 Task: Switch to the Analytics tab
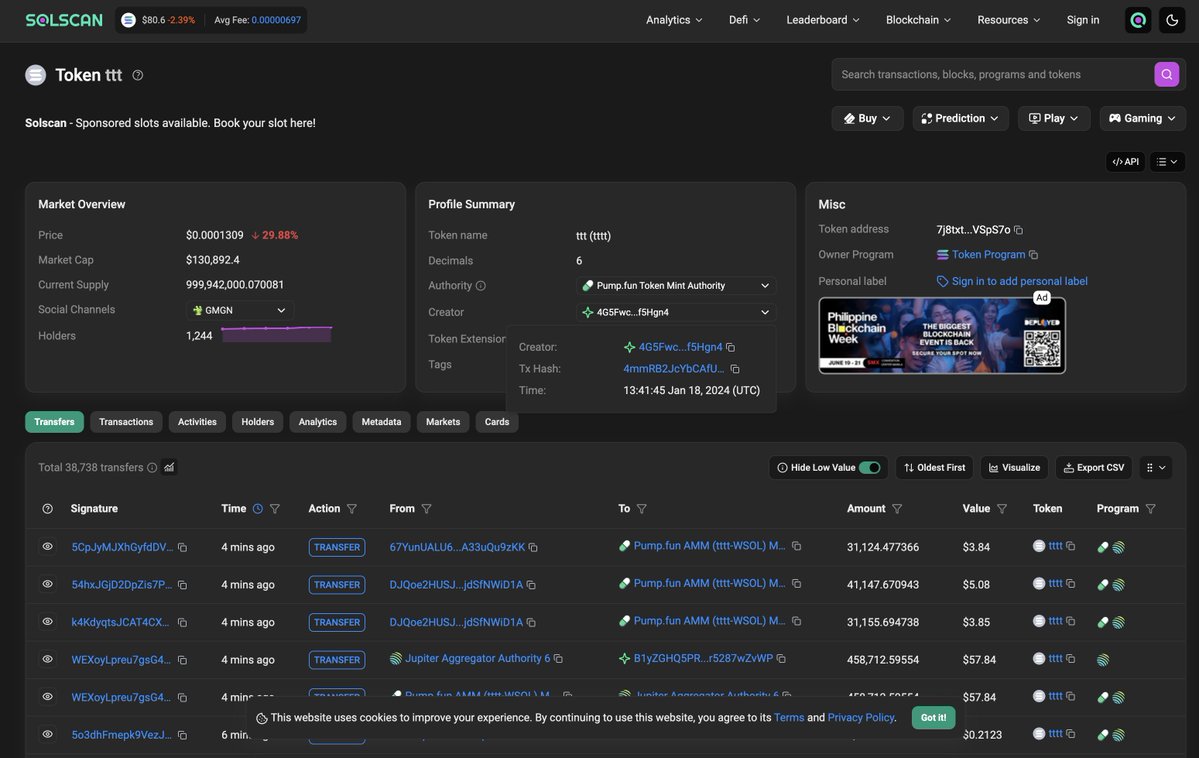(317, 422)
